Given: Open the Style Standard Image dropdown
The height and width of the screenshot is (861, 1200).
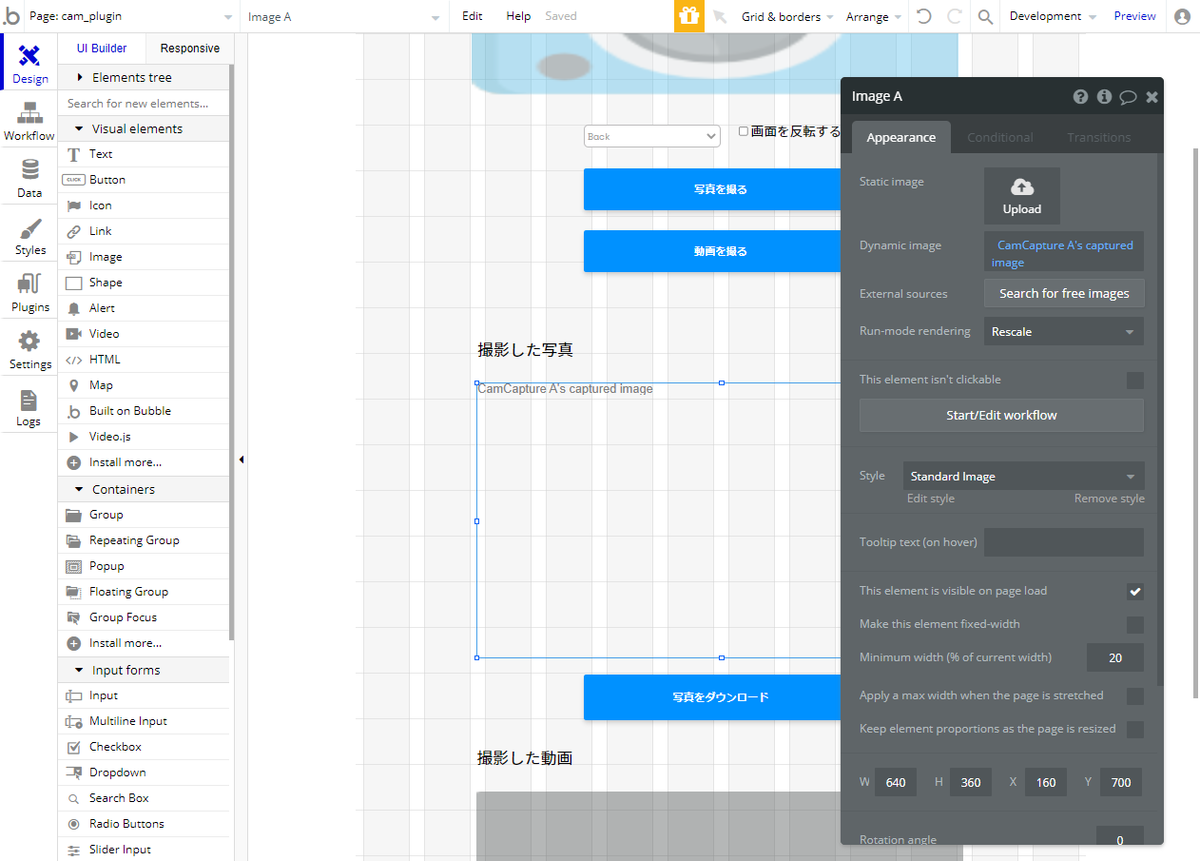Looking at the screenshot, I should click(x=1024, y=477).
